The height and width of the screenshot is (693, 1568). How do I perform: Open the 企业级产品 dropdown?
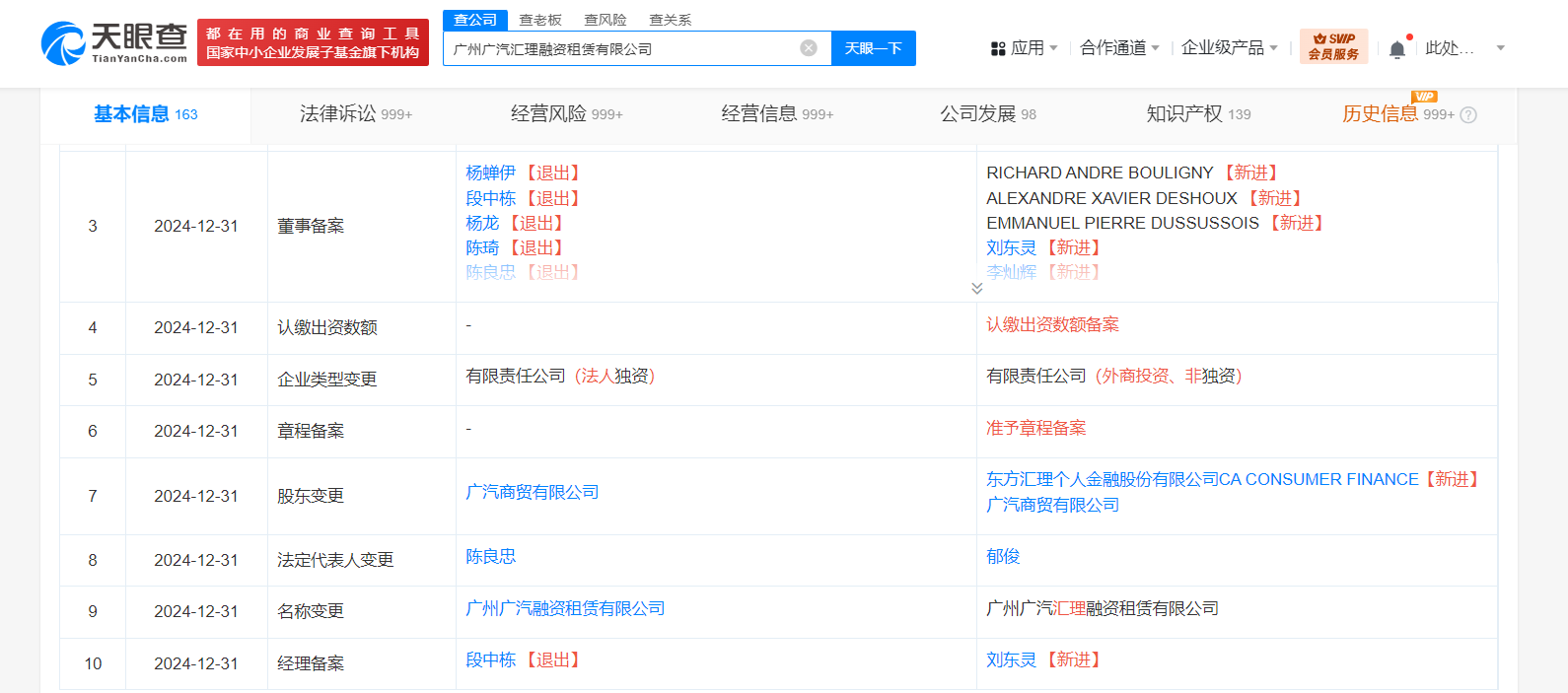tap(1230, 47)
